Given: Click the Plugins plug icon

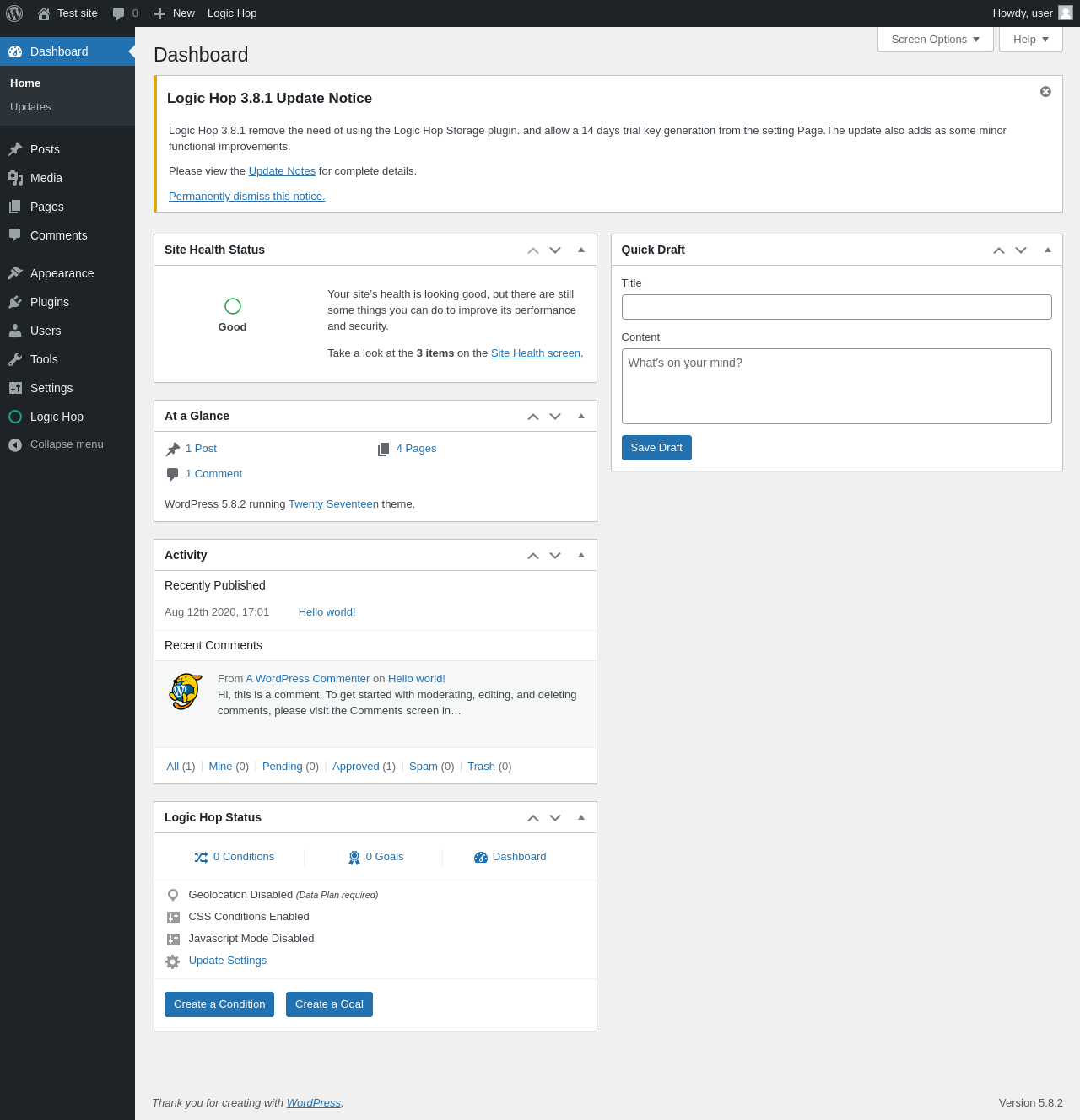Looking at the screenshot, I should (x=15, y=302).
